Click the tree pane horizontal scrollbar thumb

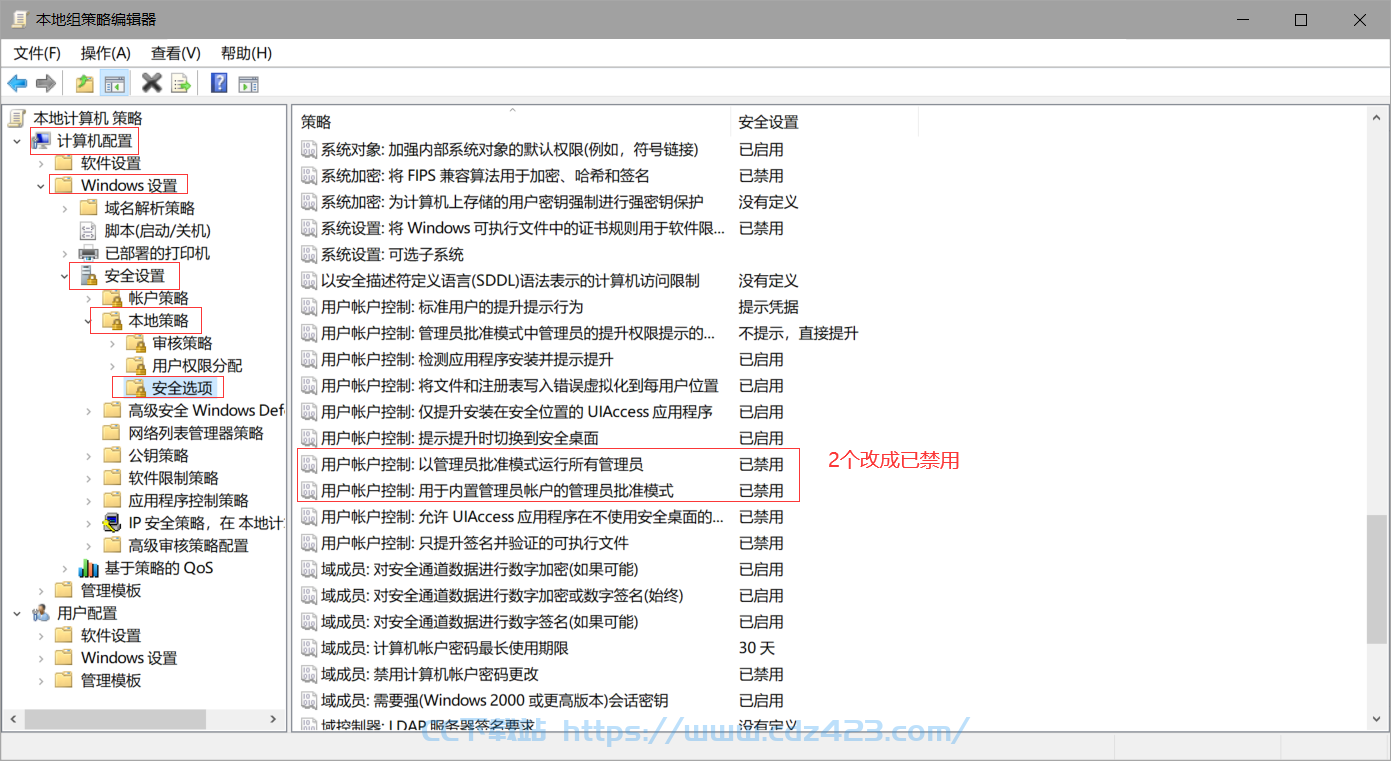coord(115,719)
